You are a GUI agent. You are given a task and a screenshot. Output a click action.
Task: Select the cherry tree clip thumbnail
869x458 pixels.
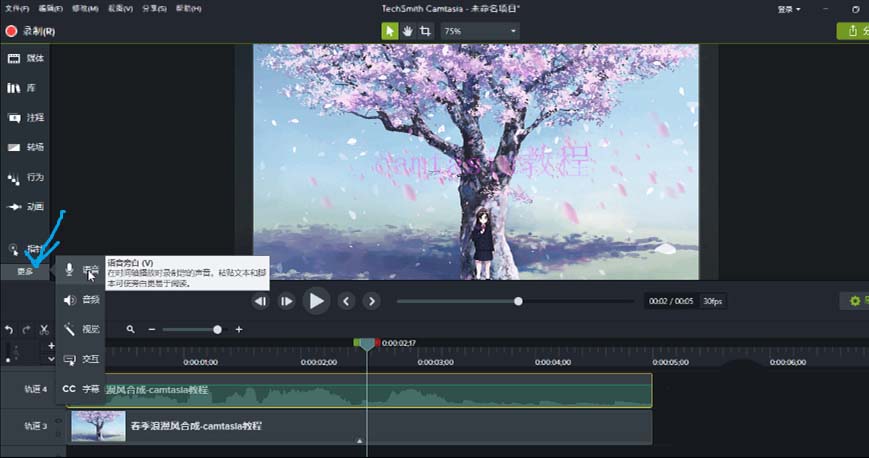99,426
